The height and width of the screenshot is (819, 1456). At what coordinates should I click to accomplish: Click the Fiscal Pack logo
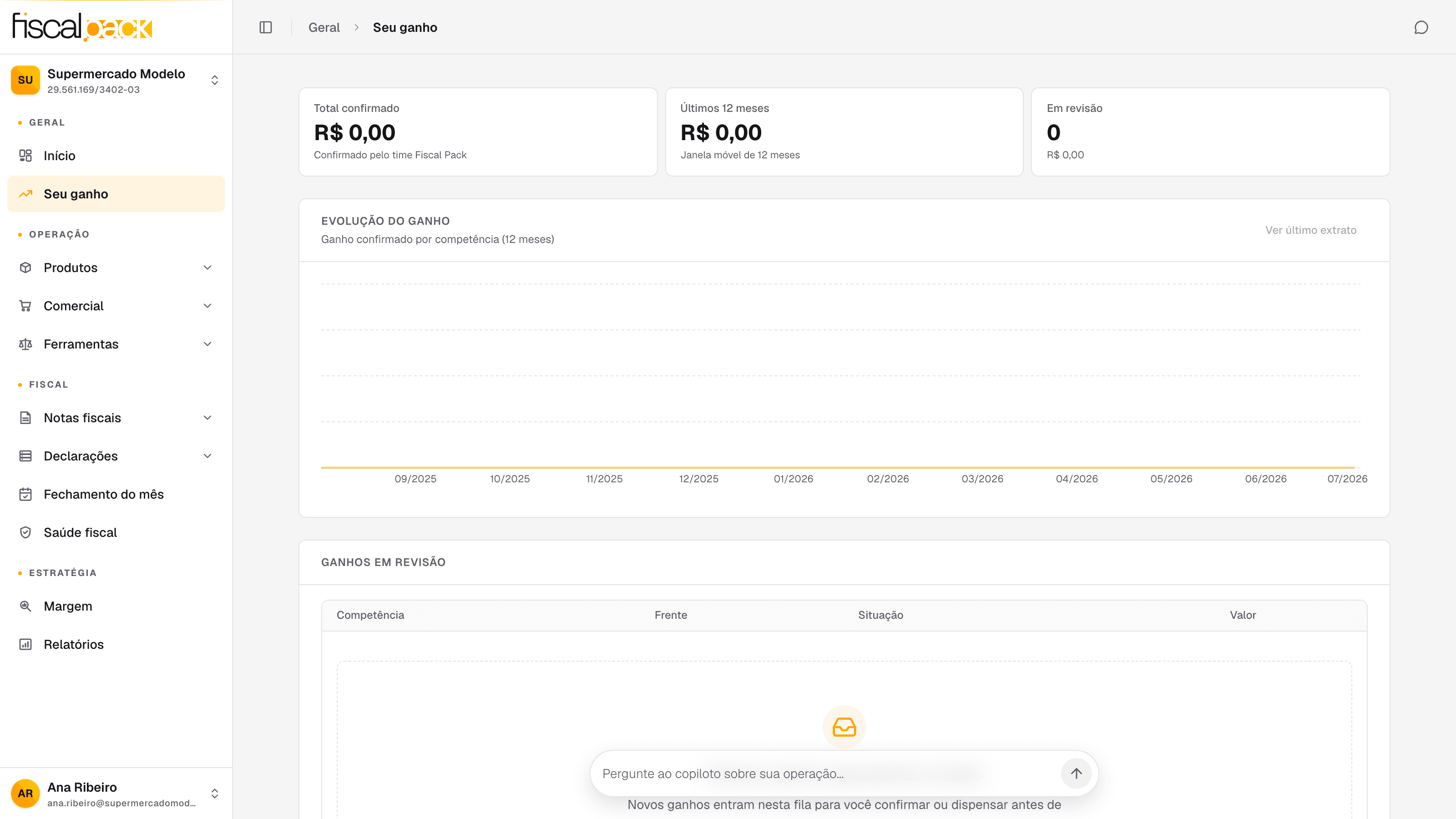[x=82, y=26]
